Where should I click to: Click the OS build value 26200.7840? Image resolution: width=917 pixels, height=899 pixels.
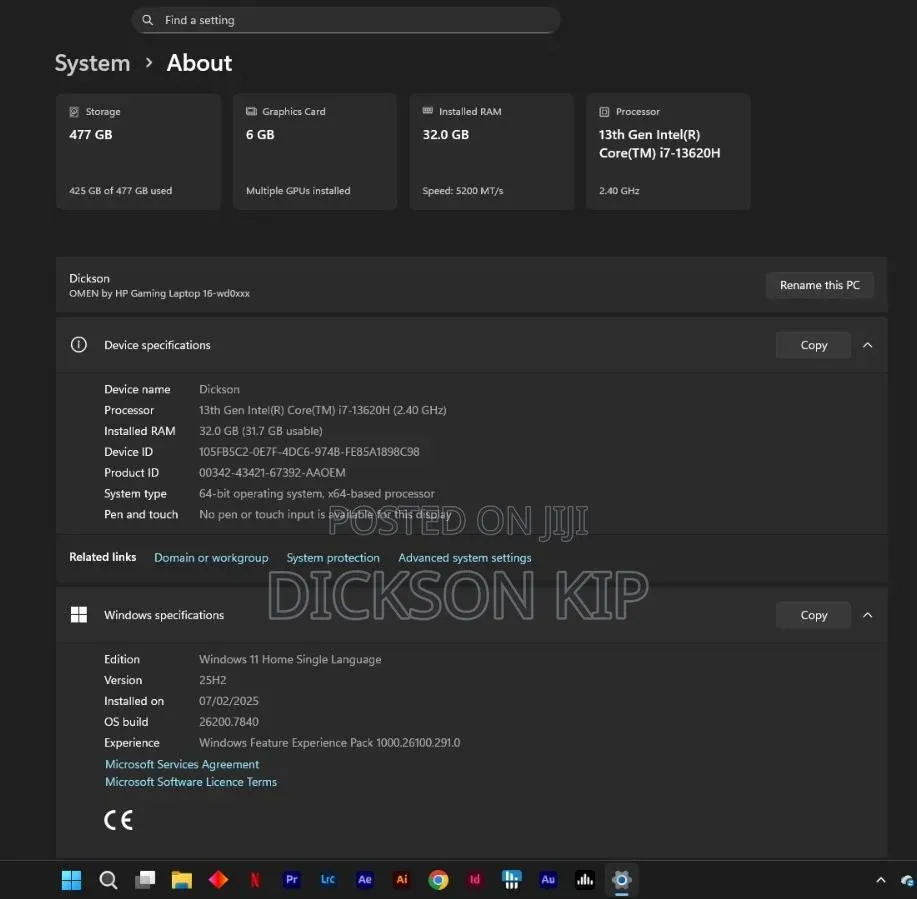tap(229, 722)
